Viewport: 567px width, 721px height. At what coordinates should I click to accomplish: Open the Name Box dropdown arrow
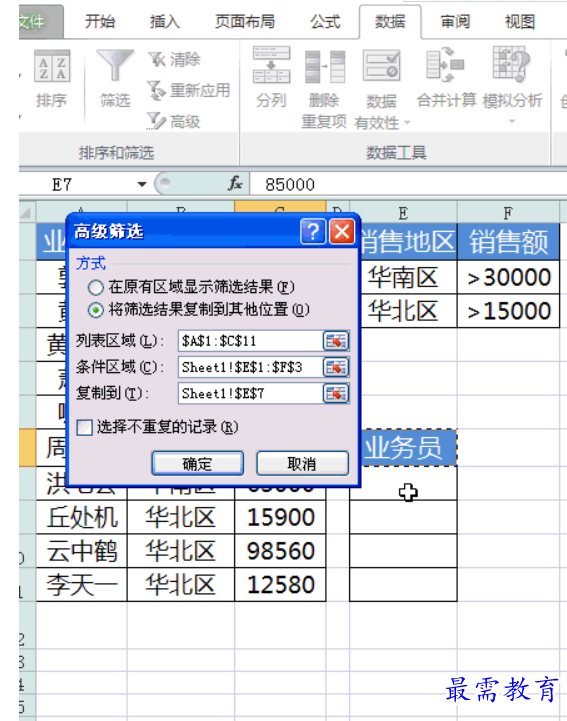pos(142,184)
